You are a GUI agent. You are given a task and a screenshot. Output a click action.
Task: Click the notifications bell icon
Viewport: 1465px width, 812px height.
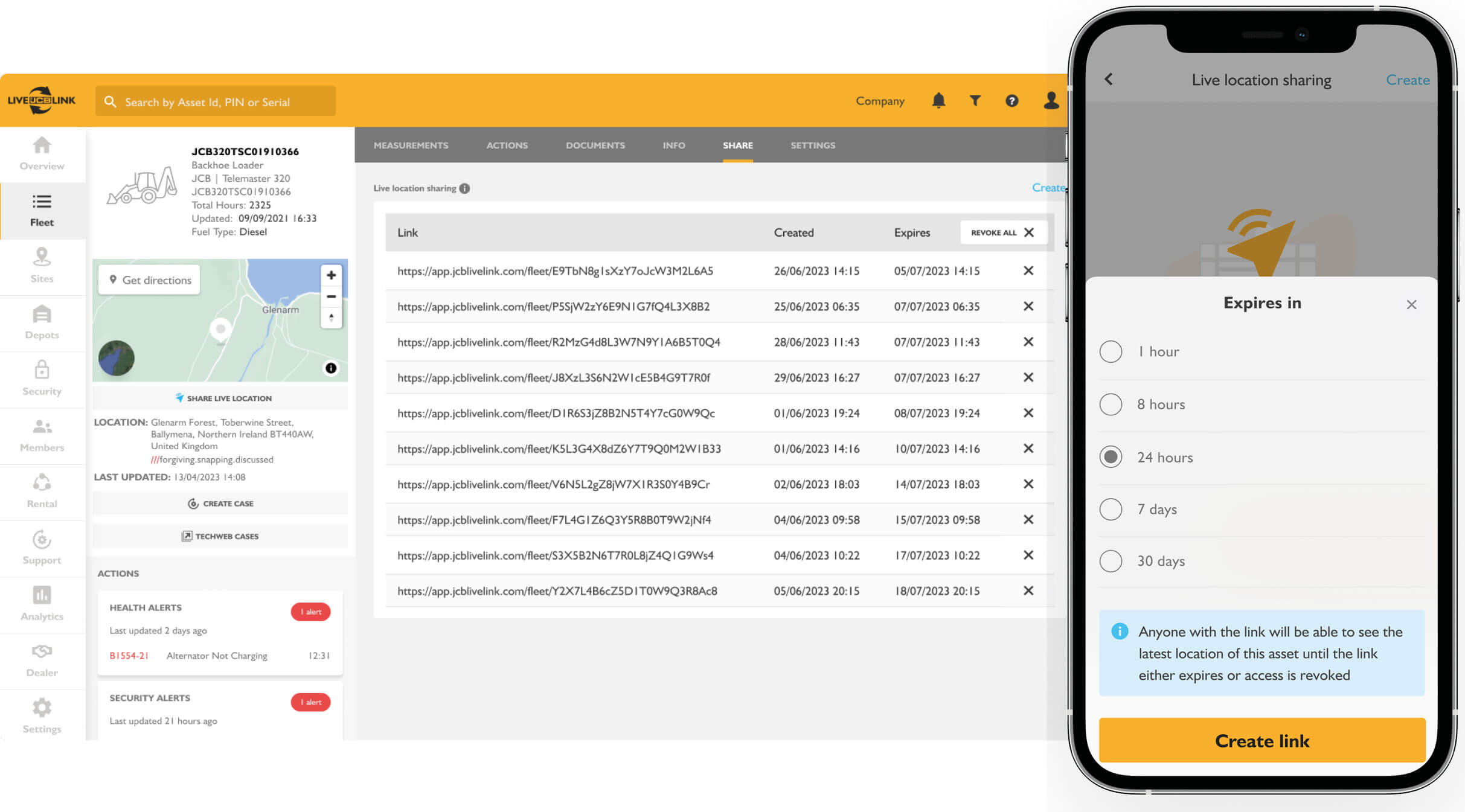click(x=938, y=101)
